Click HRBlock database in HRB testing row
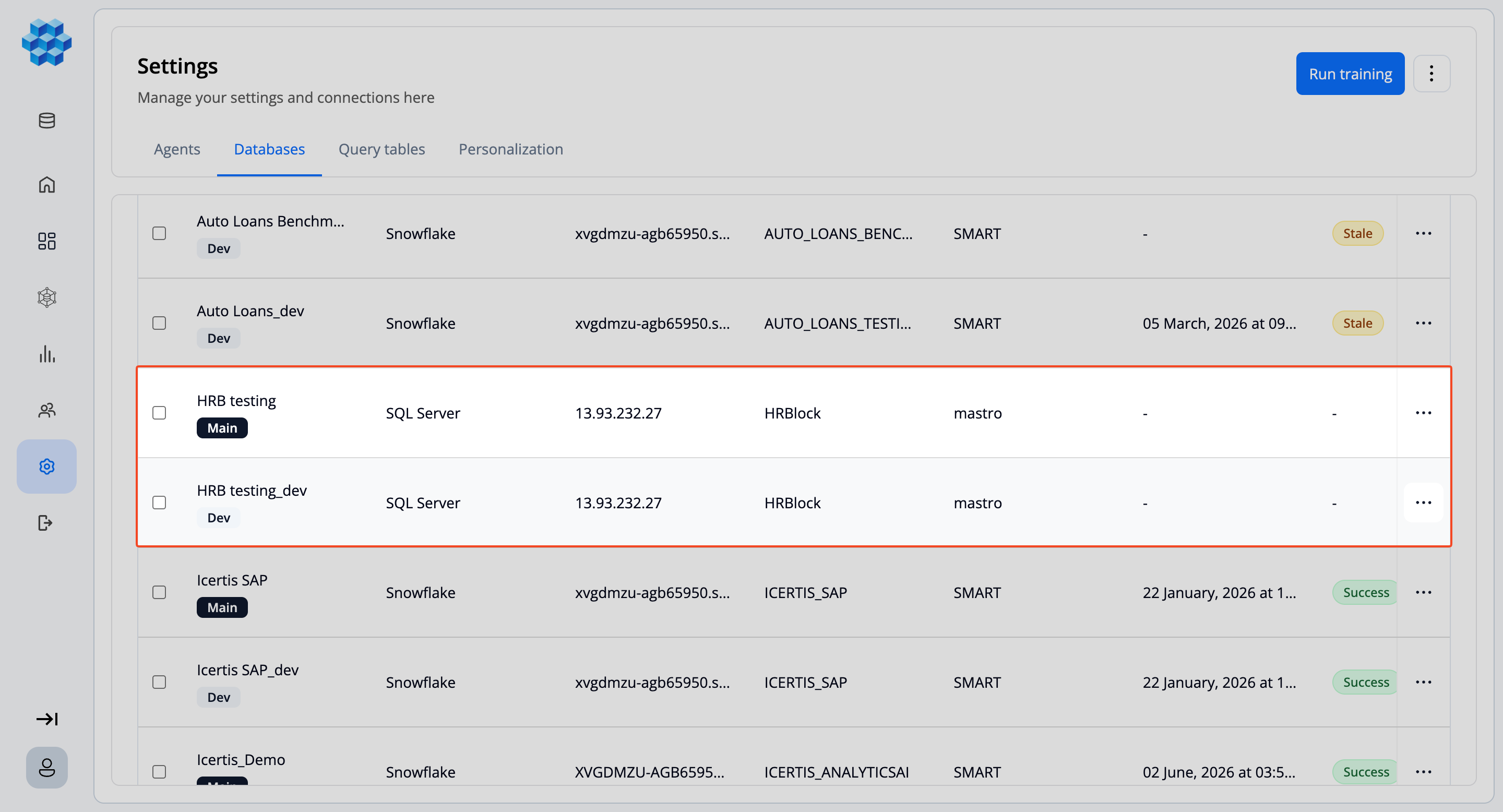1503x812 pixels. point(792,413)
